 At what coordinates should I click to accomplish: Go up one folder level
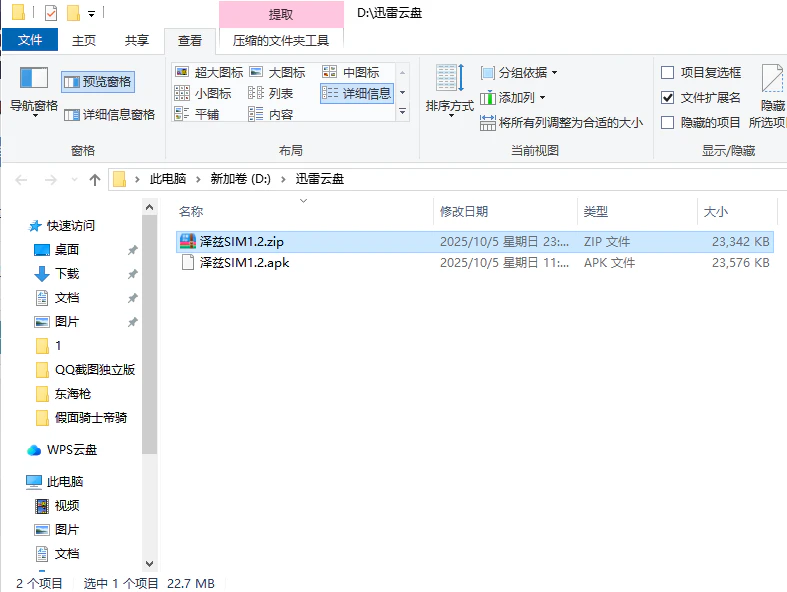(95, 179)
